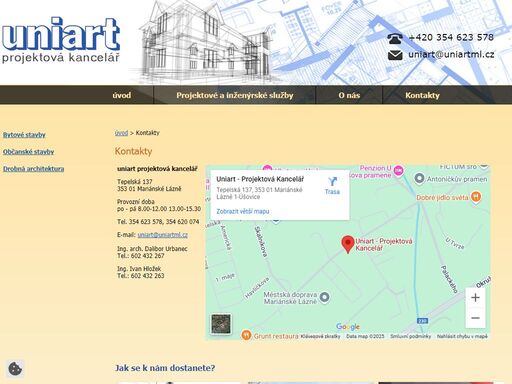Click the Grunt restaurant marker on the map
This screenshot has height=384, width=512.
click(x=246, y=335)
